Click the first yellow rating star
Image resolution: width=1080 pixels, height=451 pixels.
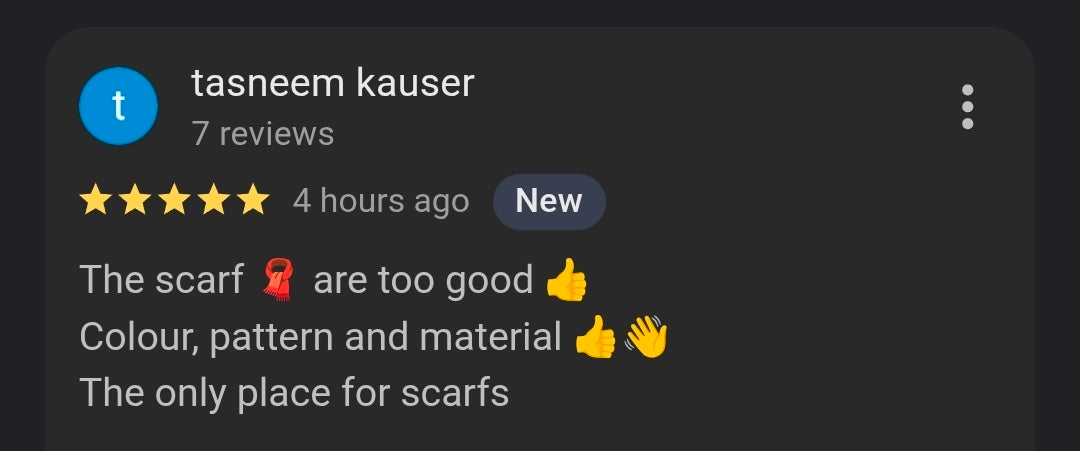pos(96,200)
